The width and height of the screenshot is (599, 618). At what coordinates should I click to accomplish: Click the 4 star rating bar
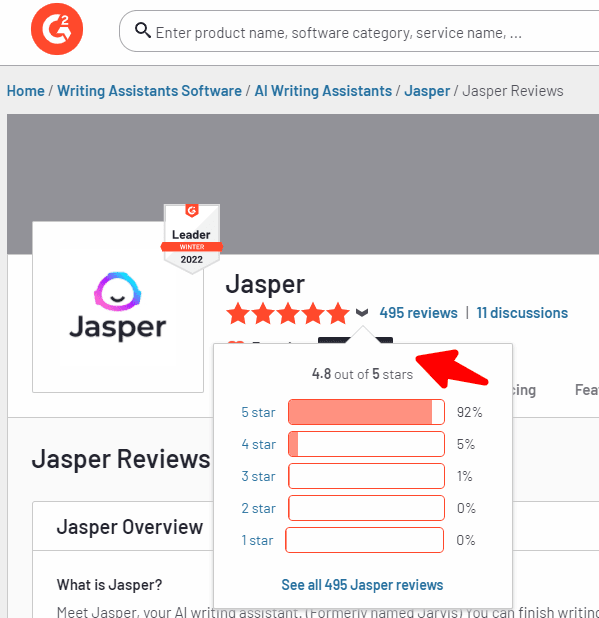[x=366, y=444]
